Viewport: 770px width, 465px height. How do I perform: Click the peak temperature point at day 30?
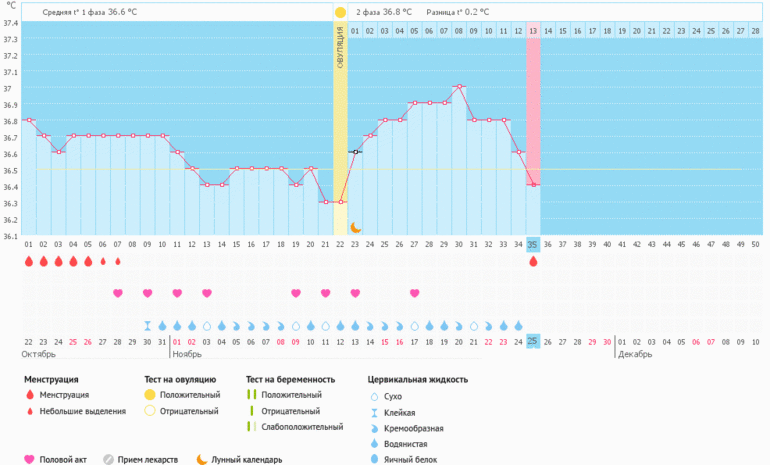(x=459, y=87)
